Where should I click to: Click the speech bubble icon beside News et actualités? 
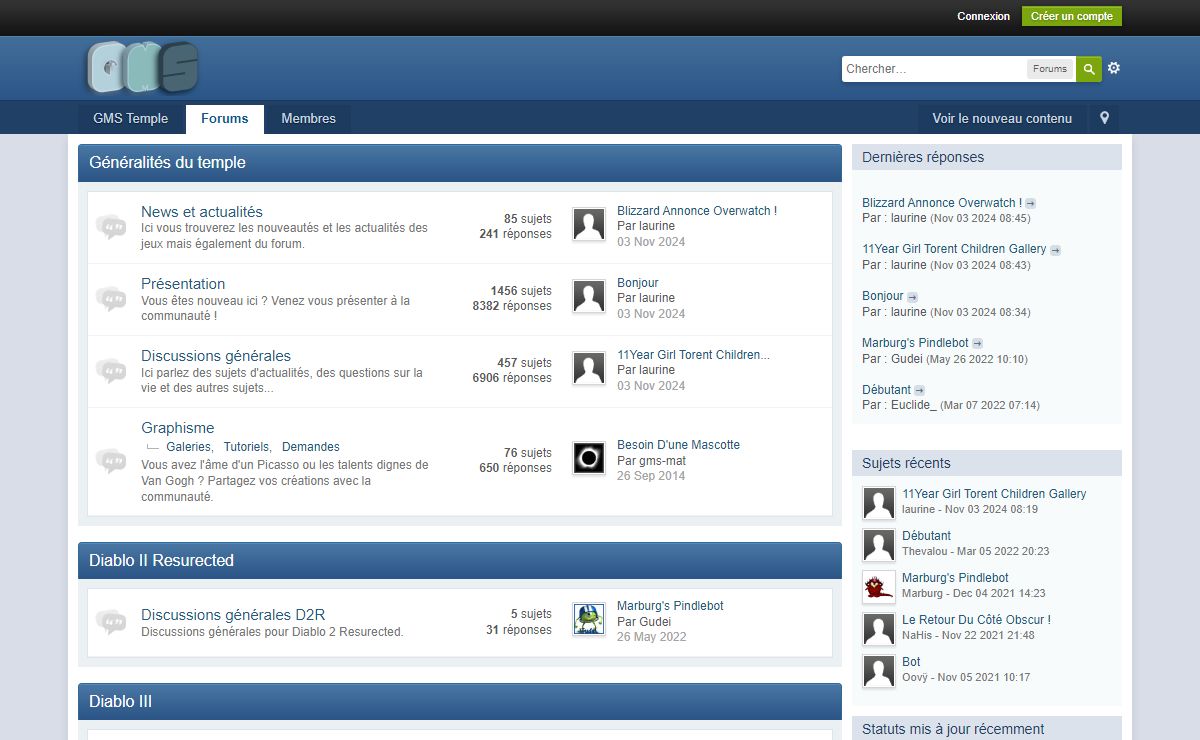pyautogui.click(x=110, y=227)
